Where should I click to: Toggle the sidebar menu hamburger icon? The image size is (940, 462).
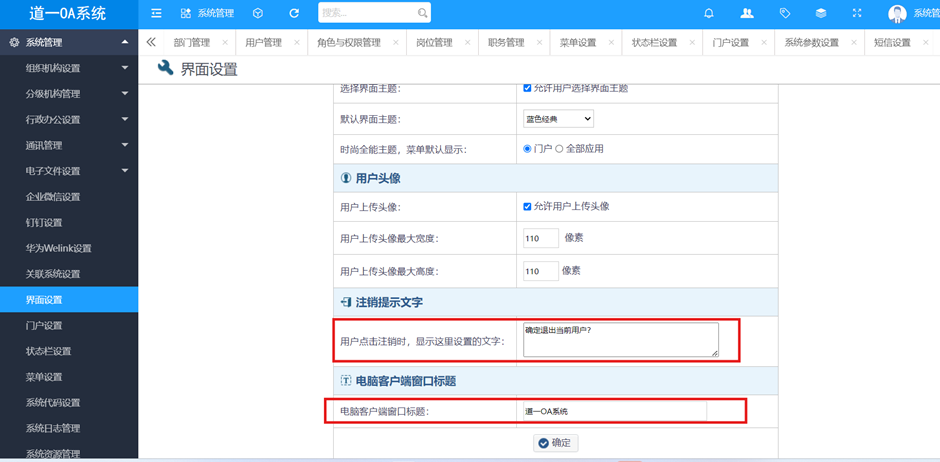pos(156,13)
